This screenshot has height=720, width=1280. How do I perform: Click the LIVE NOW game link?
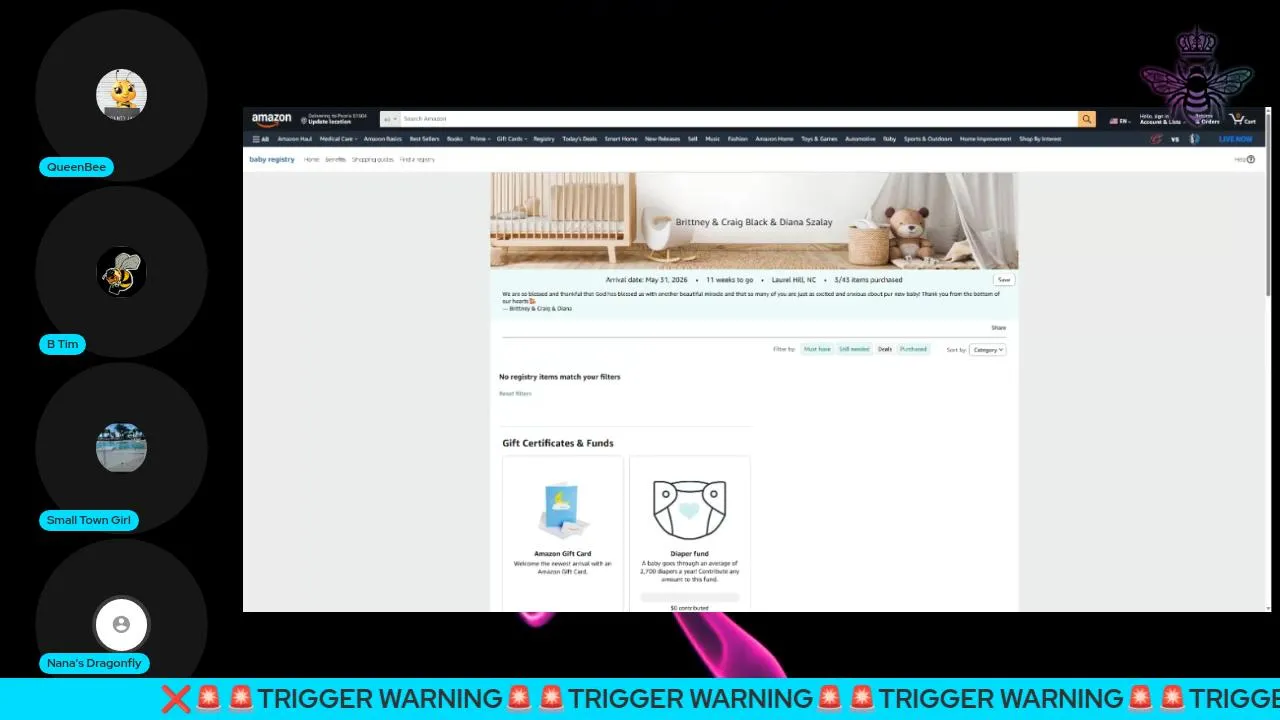click(x=1235, y=139)
